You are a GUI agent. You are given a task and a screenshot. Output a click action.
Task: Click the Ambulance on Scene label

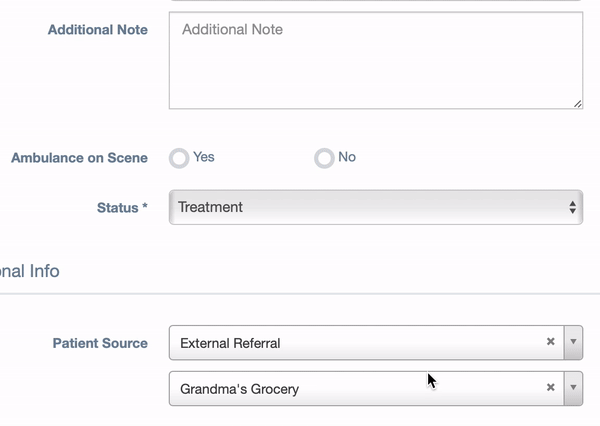click(x=79, y=158)
